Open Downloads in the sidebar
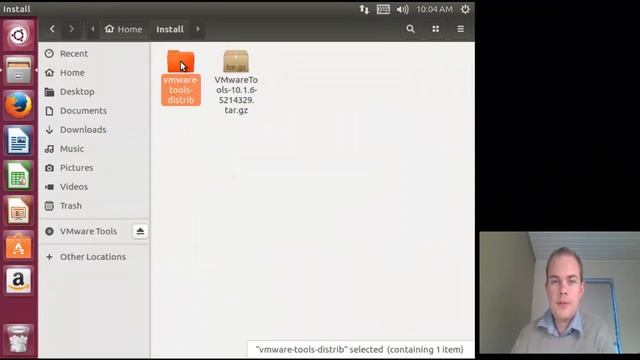This screenshot has height=360, width=640. (94, 129)
